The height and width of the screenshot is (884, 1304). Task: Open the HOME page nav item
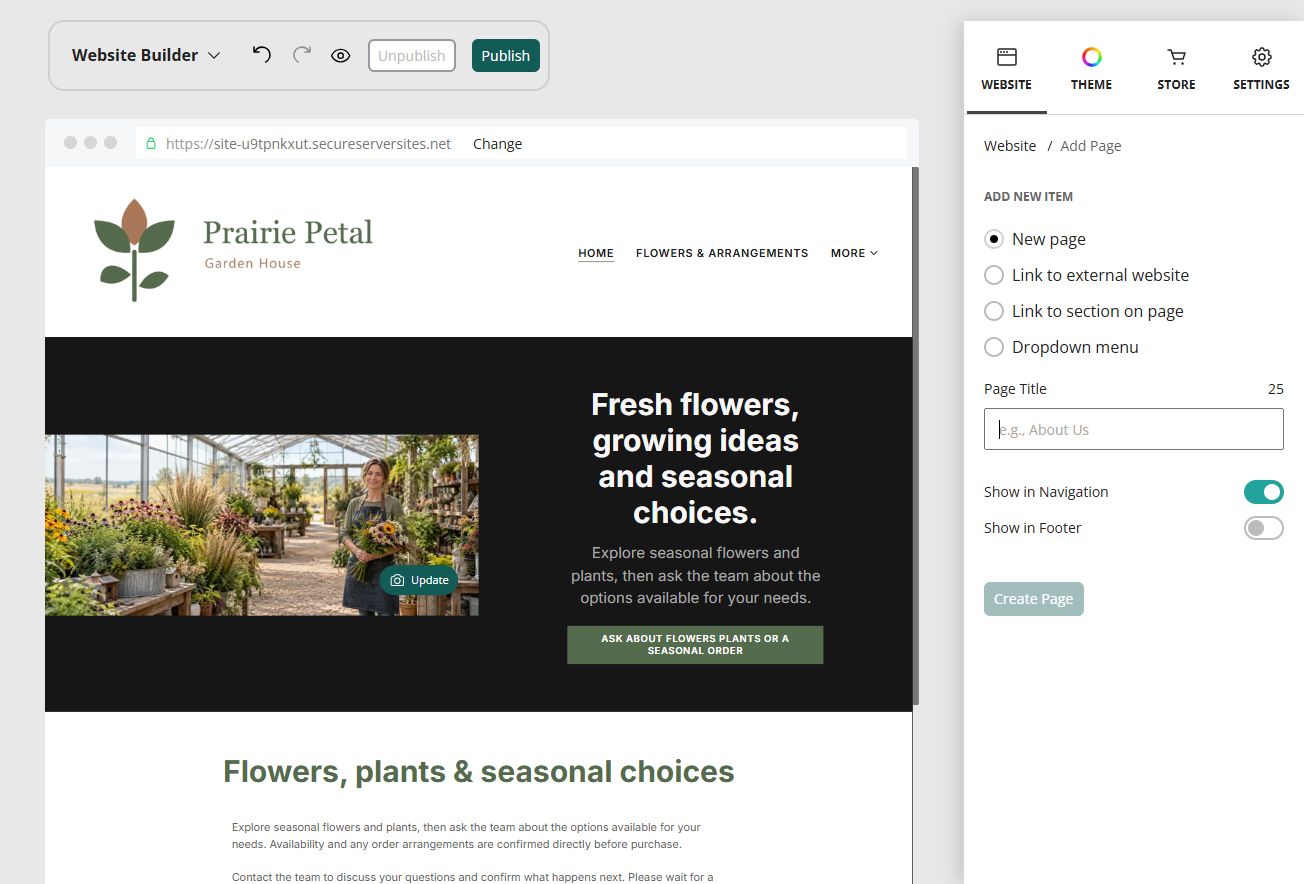(596, 253)
